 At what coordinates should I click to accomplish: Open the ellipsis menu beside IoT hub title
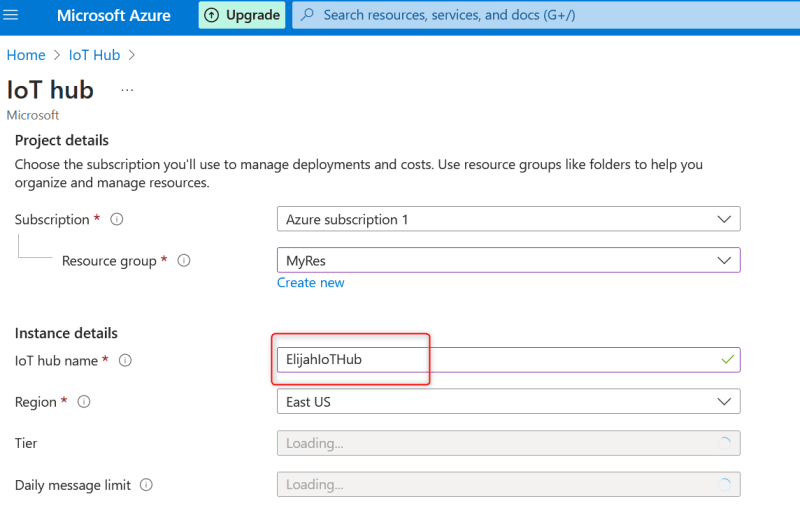(x=127, y=90)
